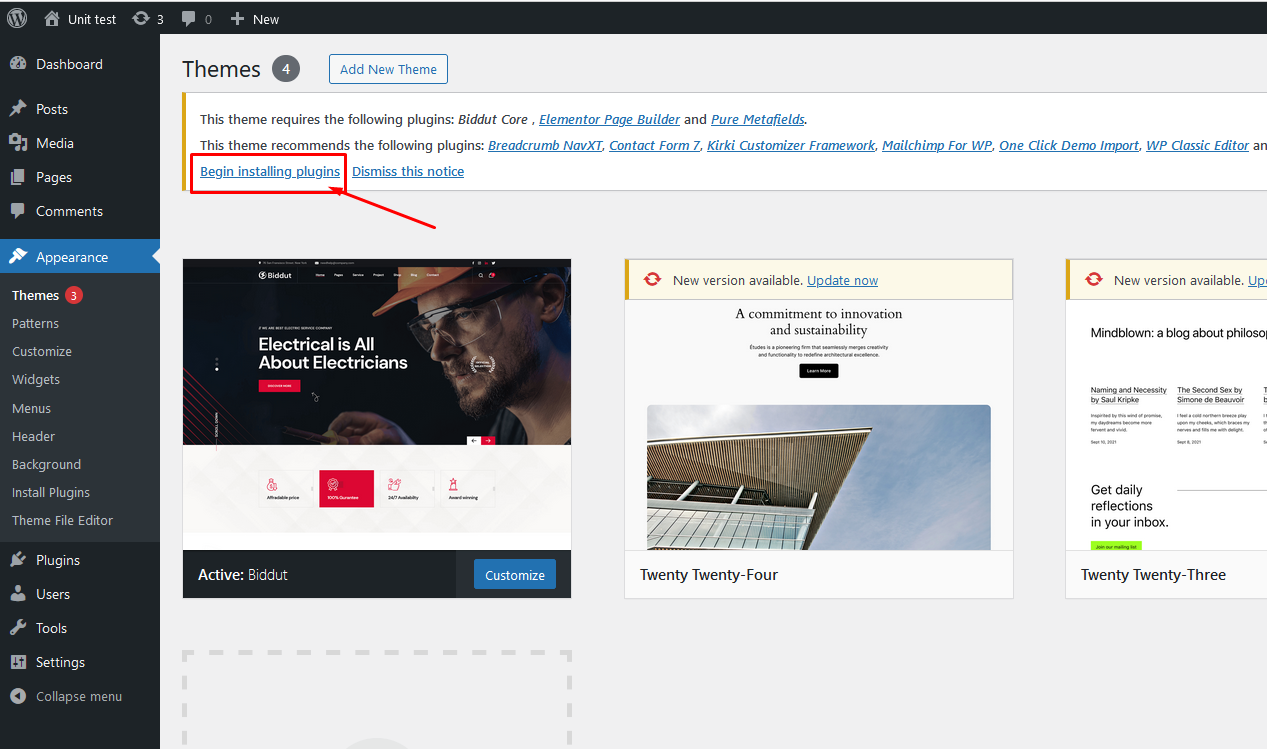Click the Dashboard gauge icon in sidebar
Image resolution: width=1267 pixels, height=749 pixels.
[18, 64]
